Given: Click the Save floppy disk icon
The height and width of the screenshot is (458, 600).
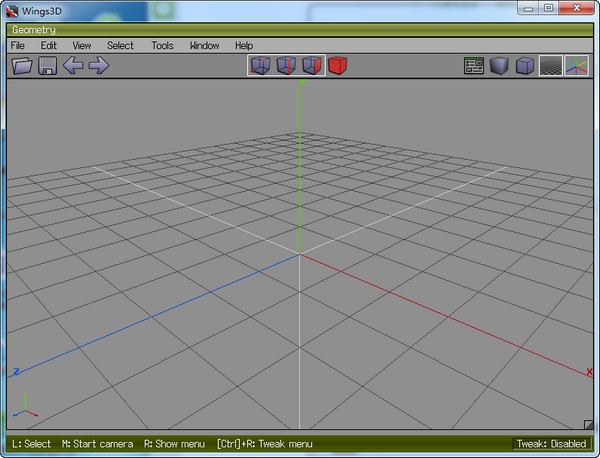Looking at the screenshot, I should click(x=47, y=66).
